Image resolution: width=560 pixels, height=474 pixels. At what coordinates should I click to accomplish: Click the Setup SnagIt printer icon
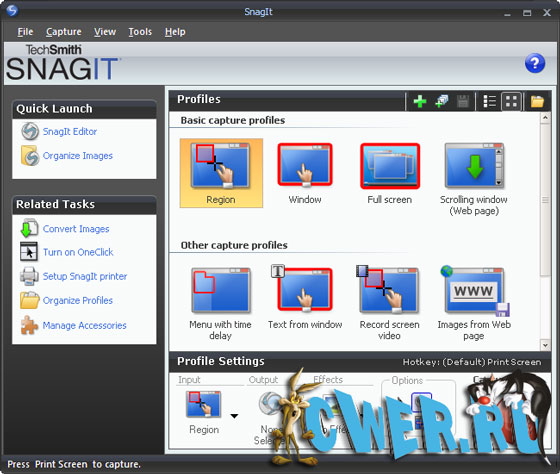[x=29, y=276]
